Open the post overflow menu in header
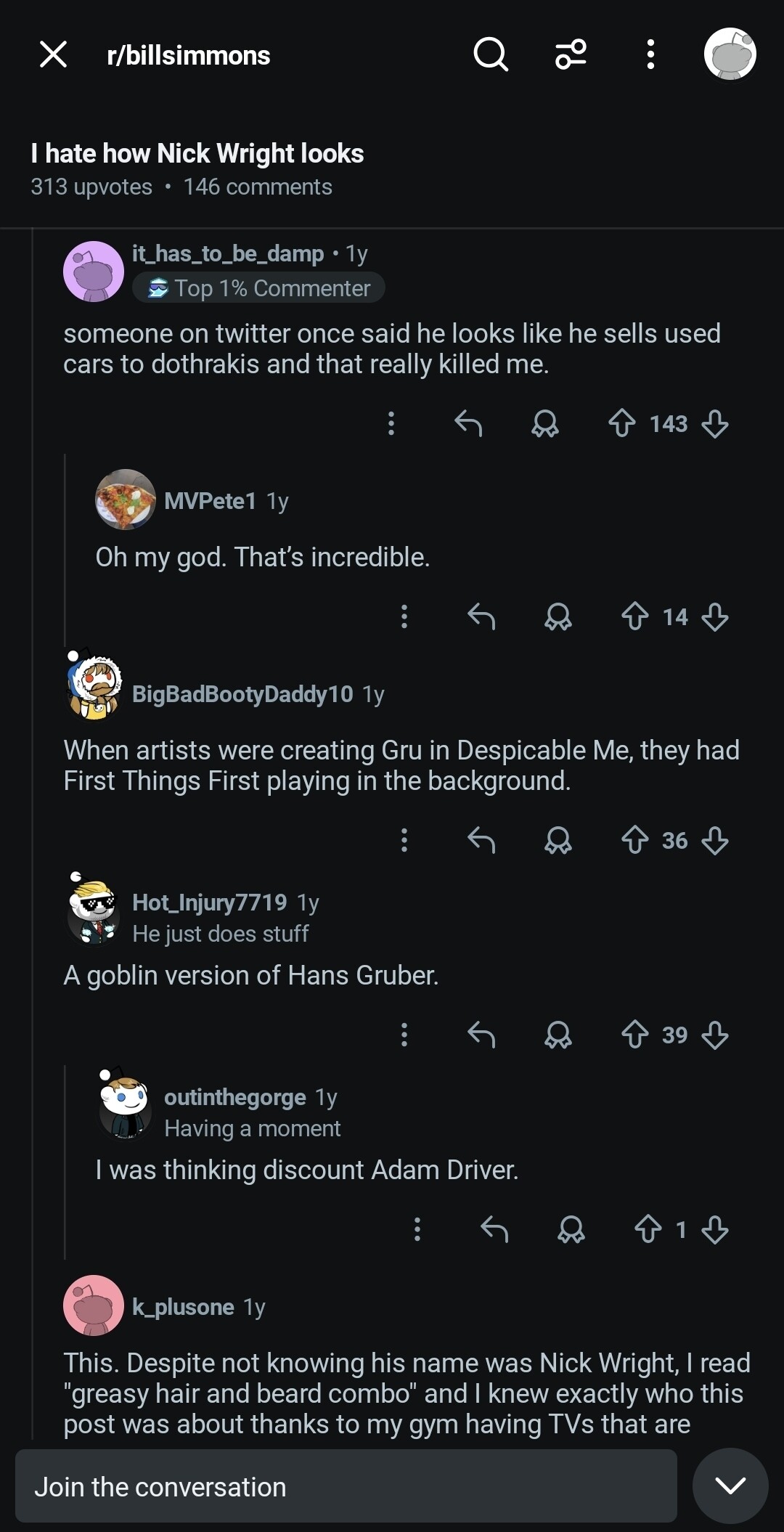The image size is (784, 1532). pos(650,54)
